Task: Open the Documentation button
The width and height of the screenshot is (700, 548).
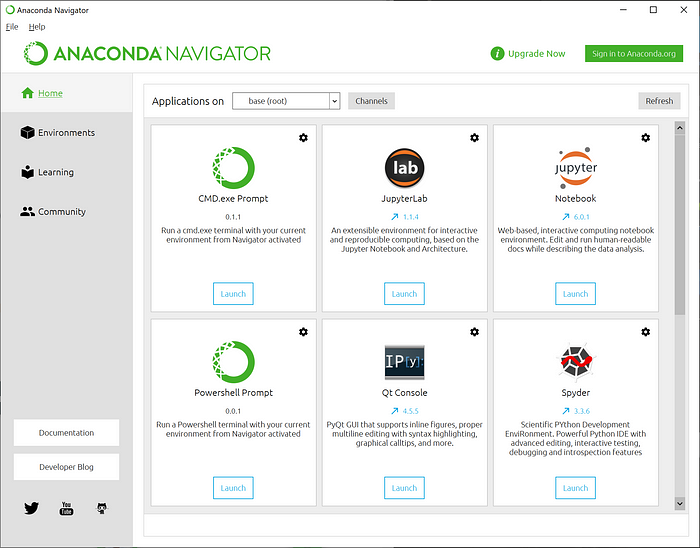Action: click(x=67, y=432)
